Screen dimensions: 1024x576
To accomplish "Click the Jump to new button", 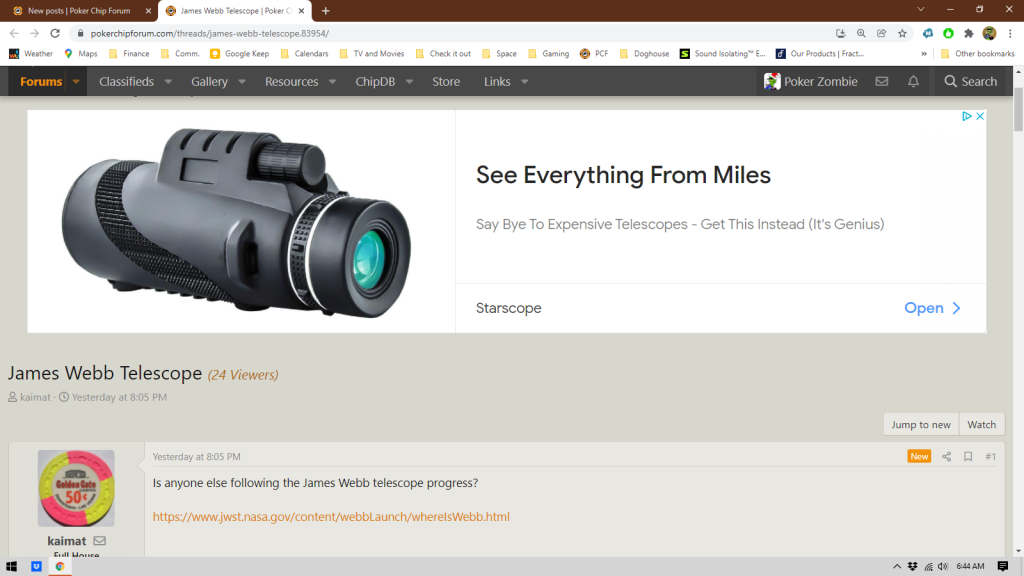I will coord(921,424).
